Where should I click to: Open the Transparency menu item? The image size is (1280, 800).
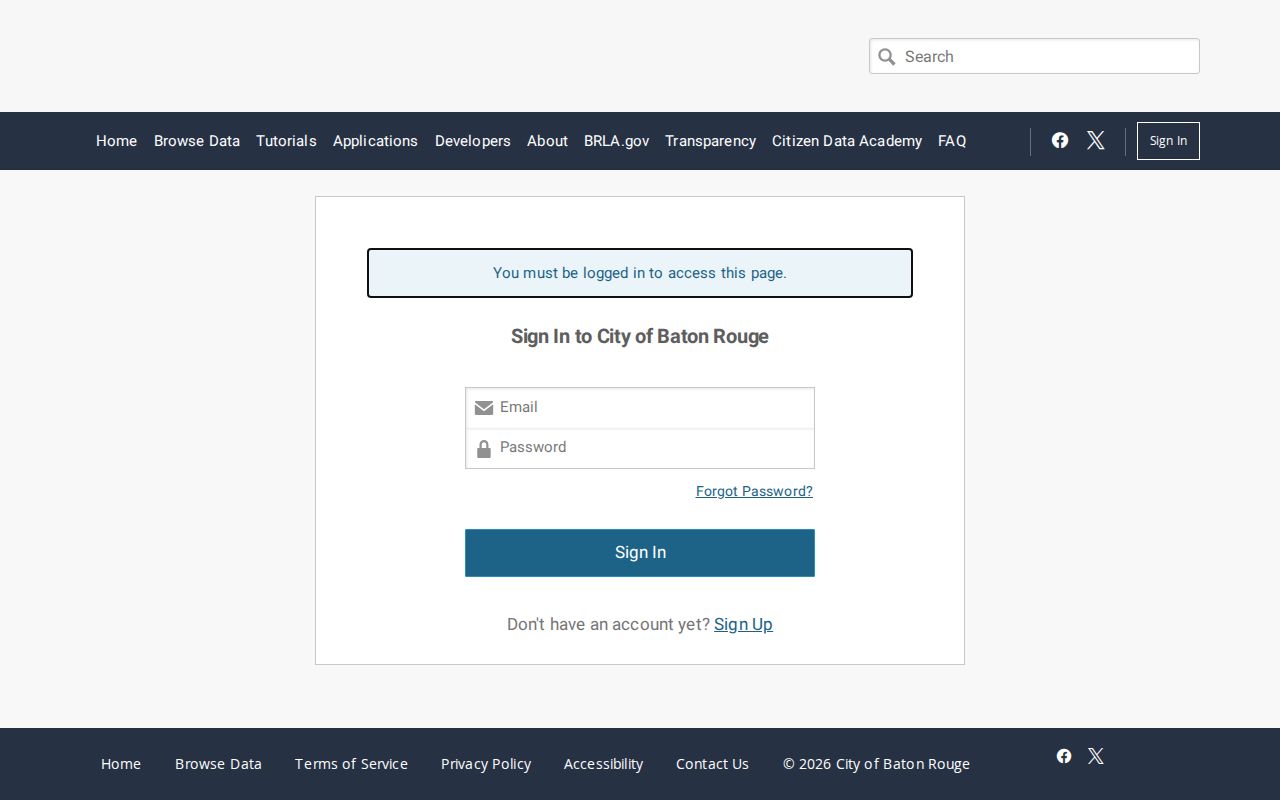click(710, 141)
